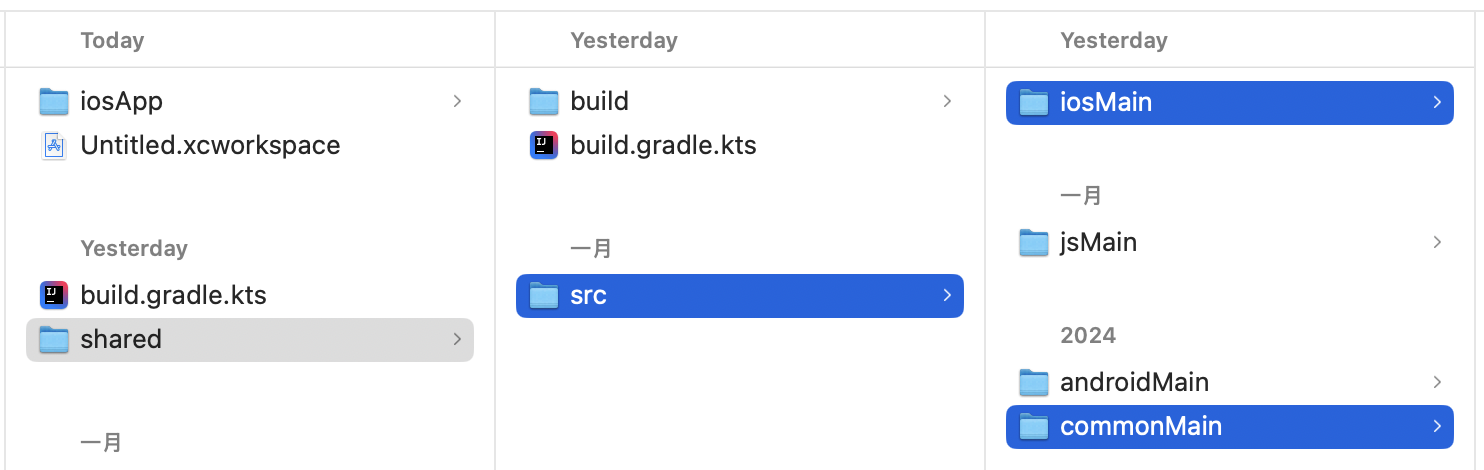
Task: Click the commonMain folder icon
Action: 1033,426
